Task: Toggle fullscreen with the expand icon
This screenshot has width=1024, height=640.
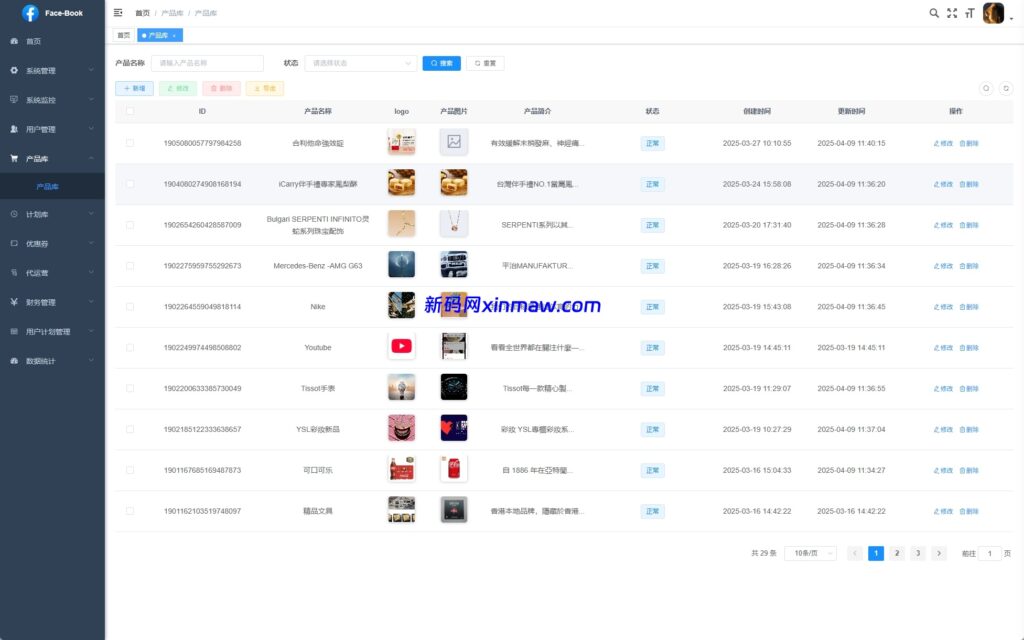Action: pyautogui.click(x=951, y=13)
